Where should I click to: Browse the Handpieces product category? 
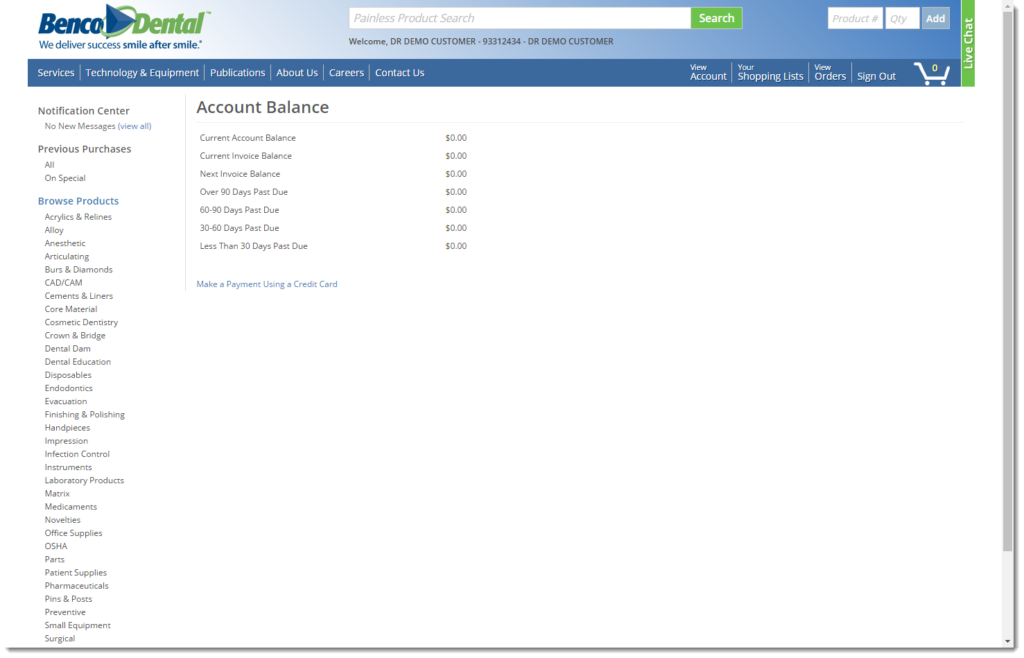coord(67,427)
